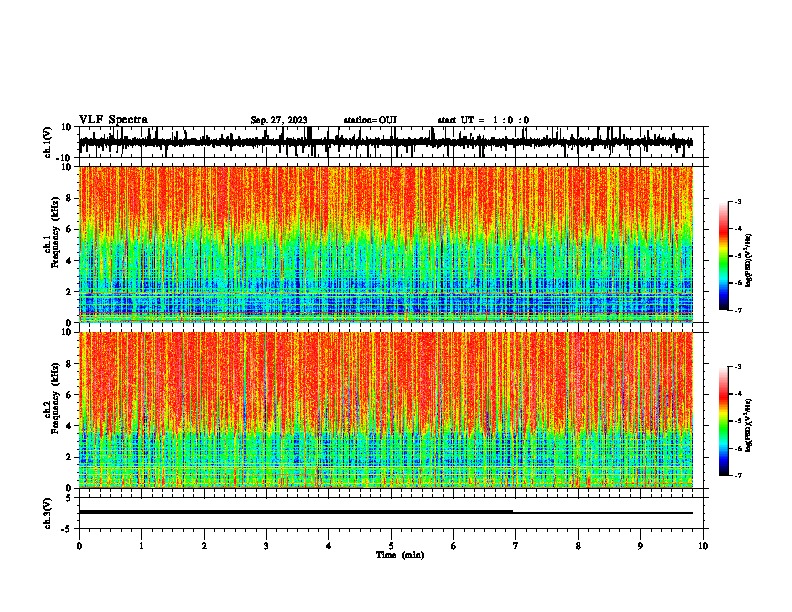Click the ch.1 color scale PSD units label
Screen dimensions: 792x612
[749, 261]
